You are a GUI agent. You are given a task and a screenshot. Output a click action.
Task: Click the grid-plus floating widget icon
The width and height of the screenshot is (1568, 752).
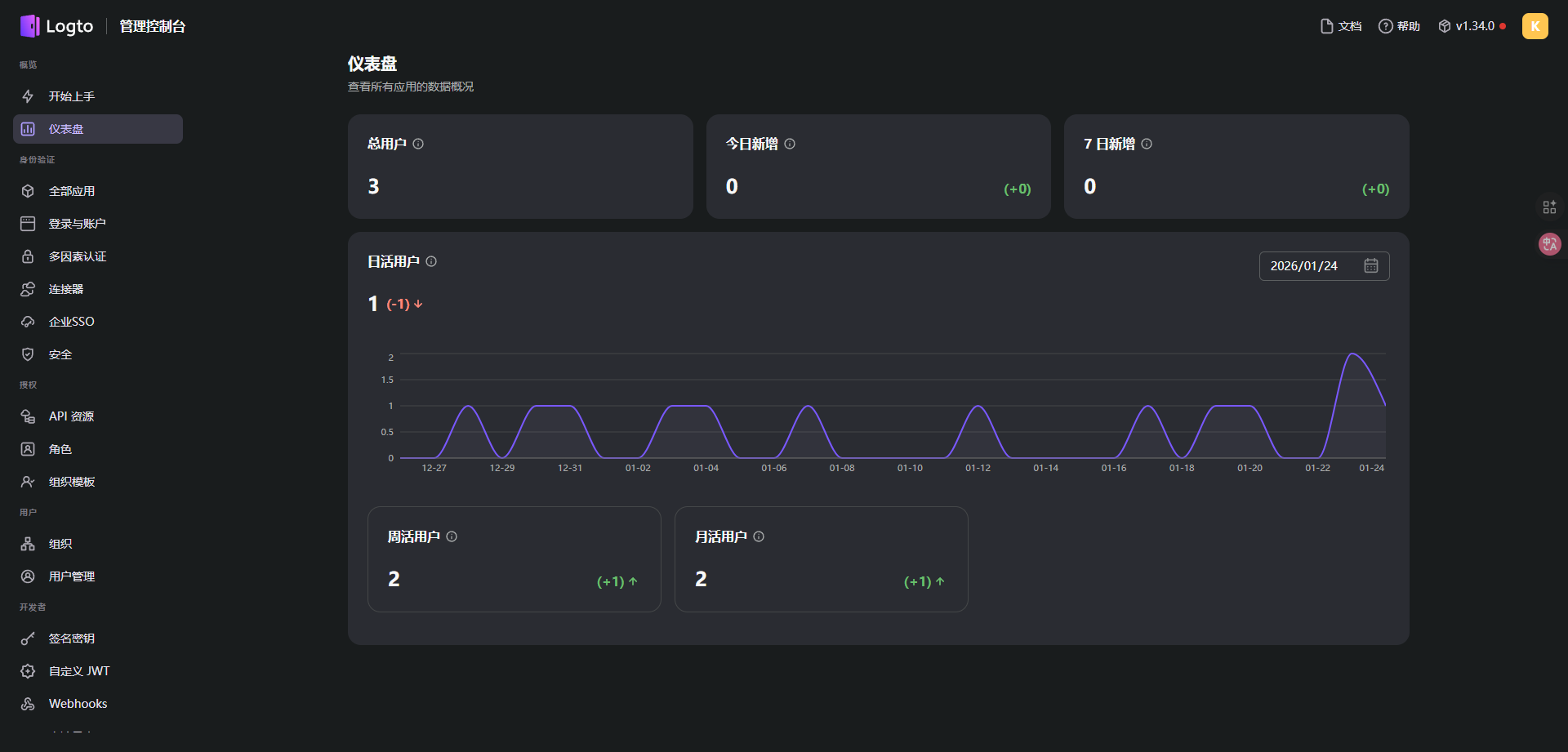1549,207
